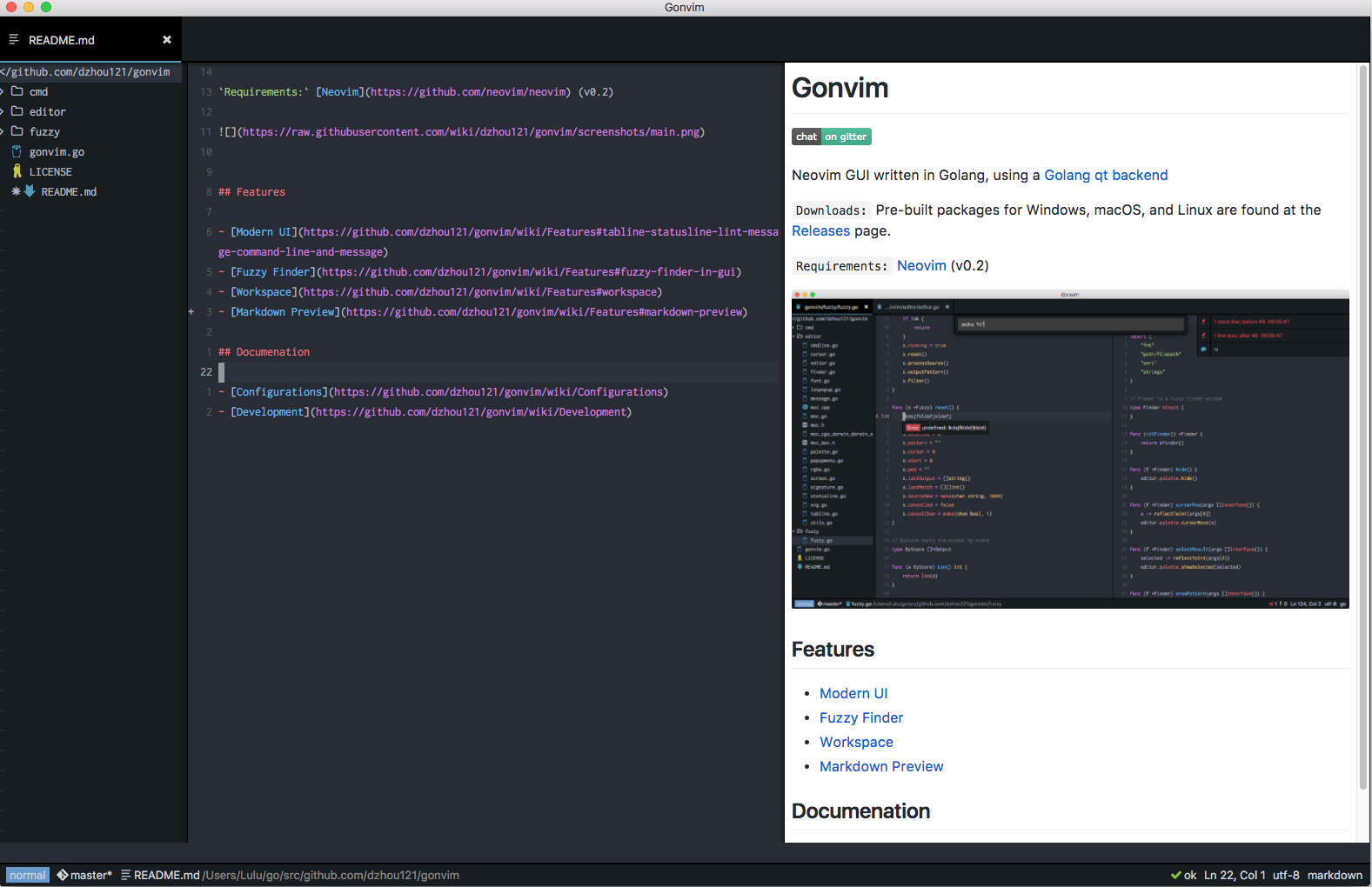Screen dimensions: 1372x887
Task: Click the yellow key icon beside LICENSE
Action: [17, 171]
